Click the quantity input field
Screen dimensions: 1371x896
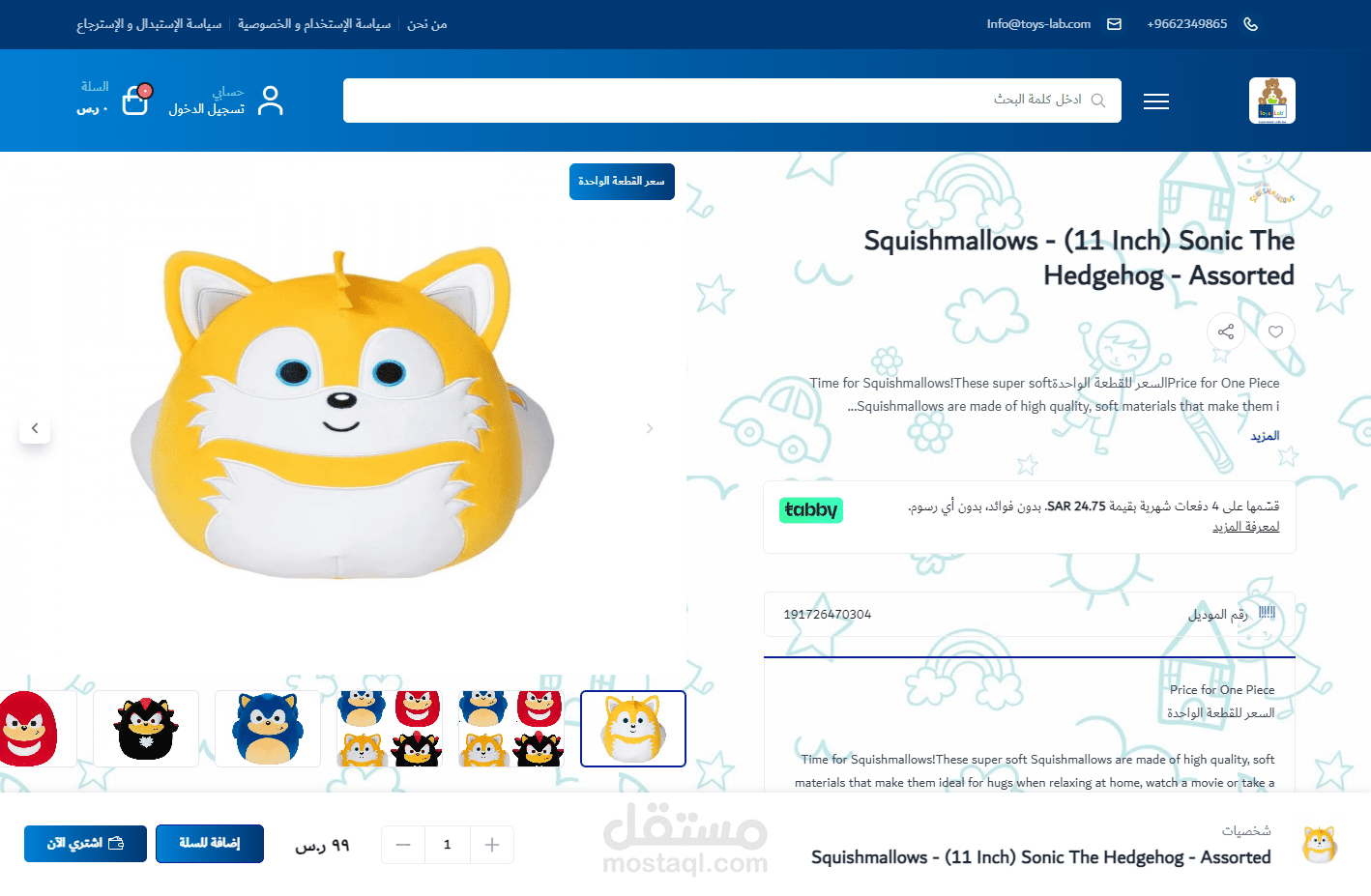point(448,845)
